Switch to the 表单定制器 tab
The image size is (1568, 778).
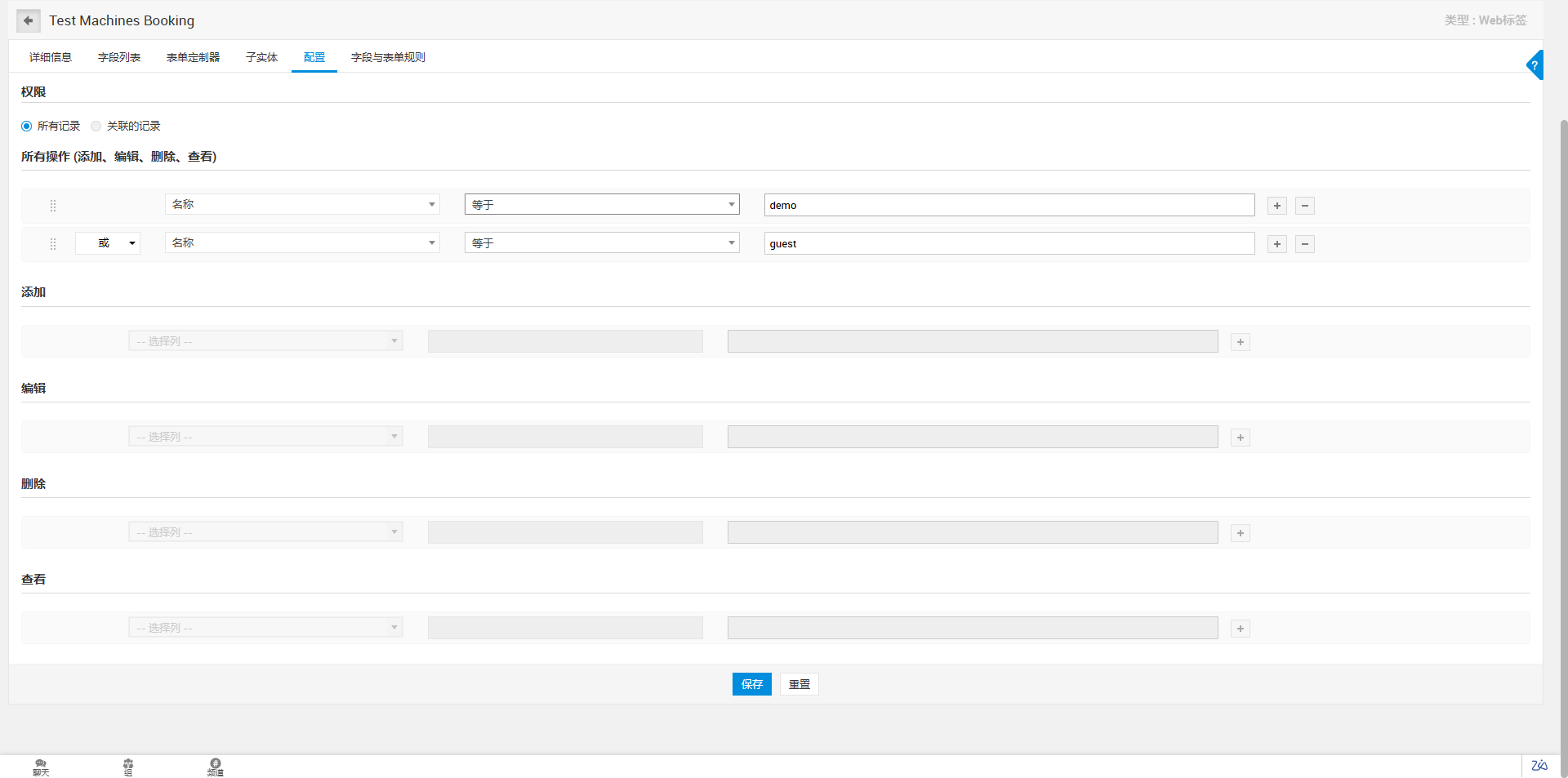click(x=193, y=57)
